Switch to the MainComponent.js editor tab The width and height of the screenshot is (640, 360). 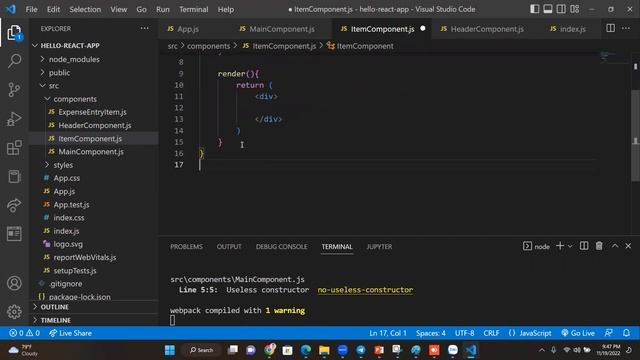tap(282, 29)
